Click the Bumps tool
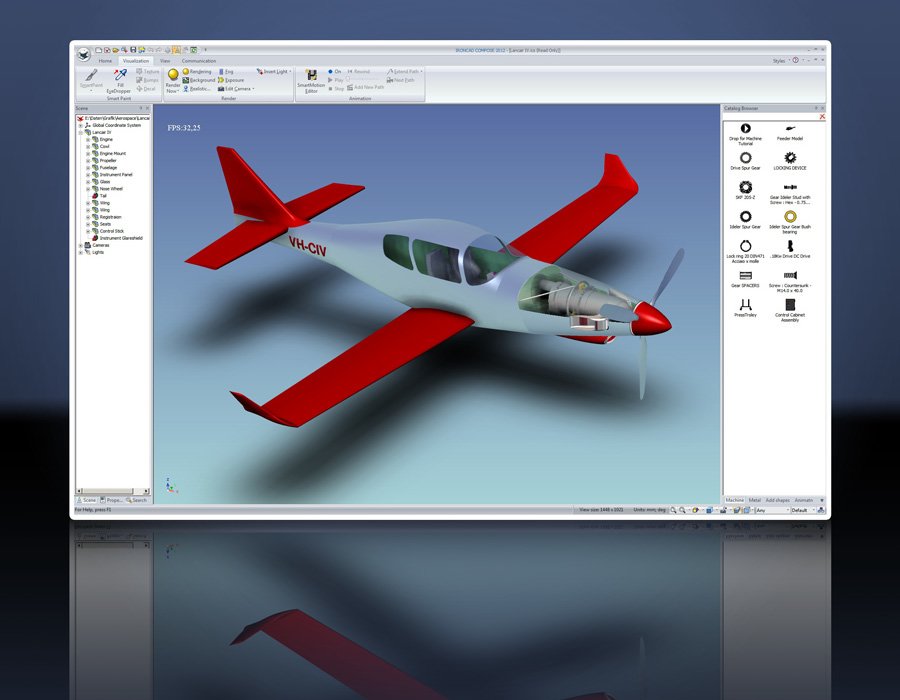 point(147,80)
